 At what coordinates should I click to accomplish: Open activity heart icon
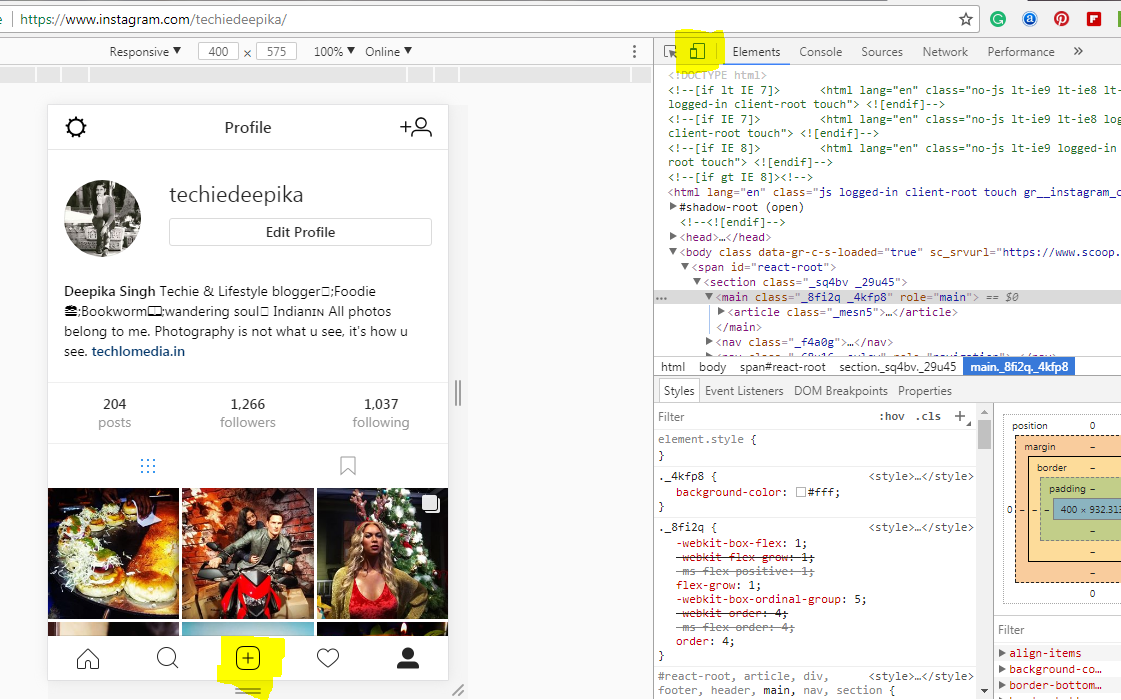(328, 658)
